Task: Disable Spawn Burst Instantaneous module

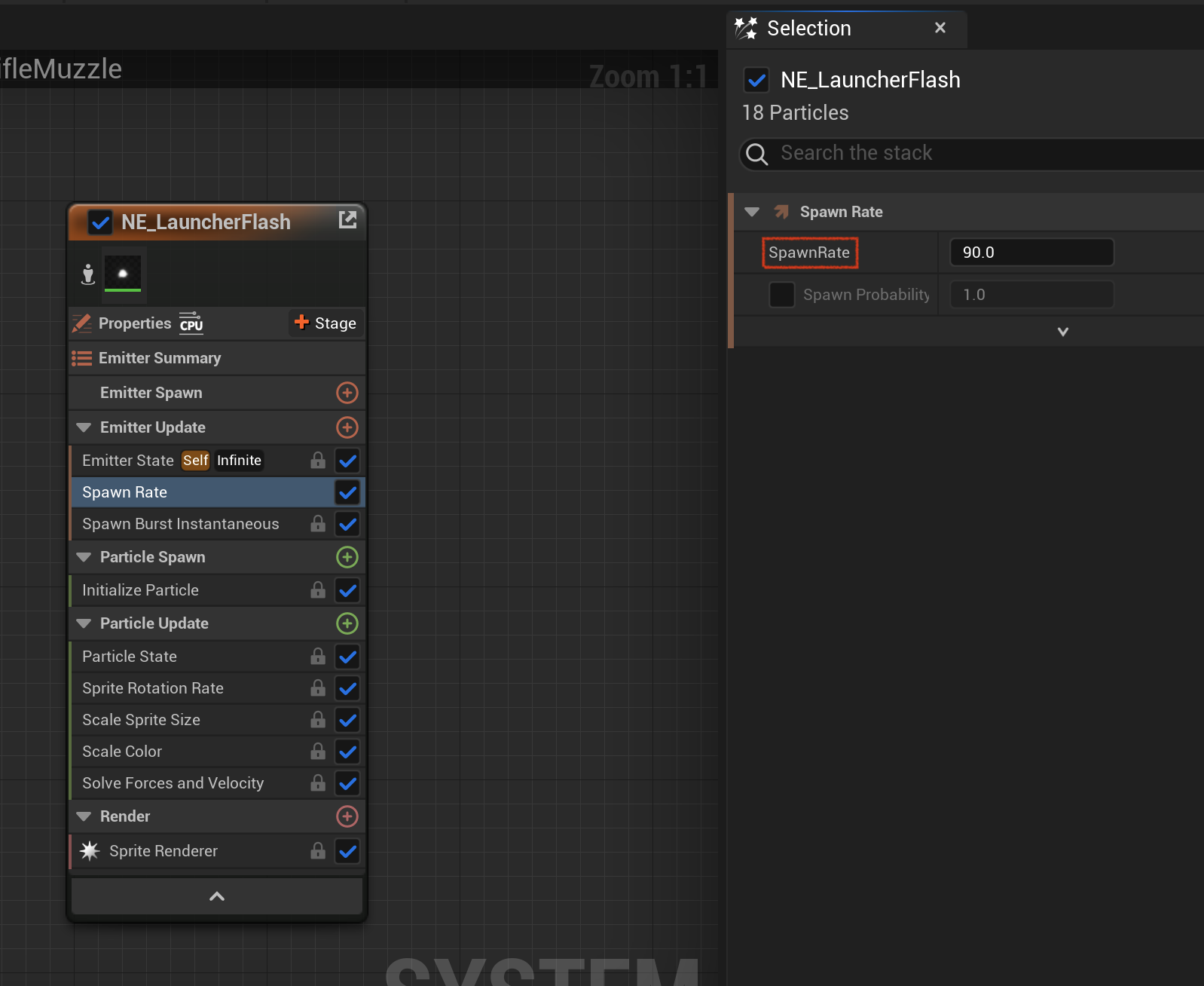Action: pos(347,524)
